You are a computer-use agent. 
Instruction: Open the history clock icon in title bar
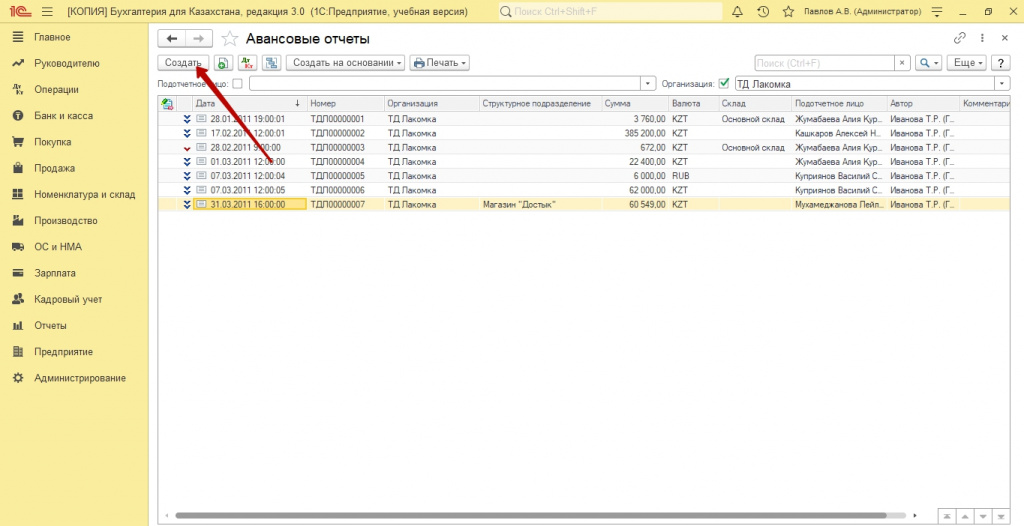(x=763, y=12)
